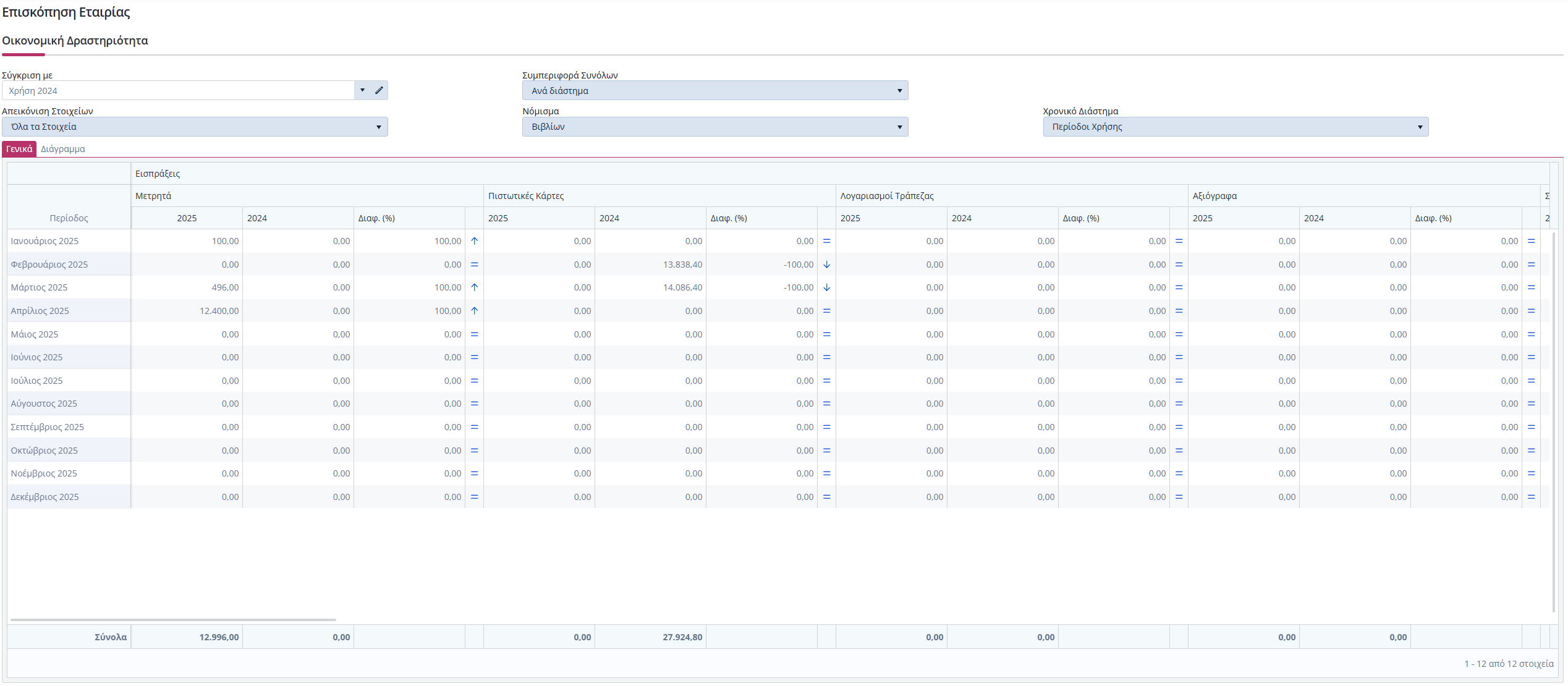Click the Εισπράξεις header band

(841, 174)
